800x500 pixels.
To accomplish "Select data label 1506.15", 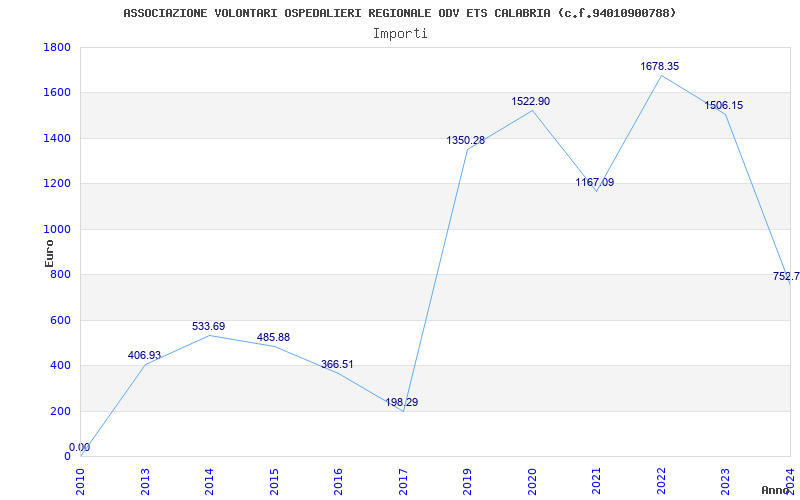I will click(724, 106).
